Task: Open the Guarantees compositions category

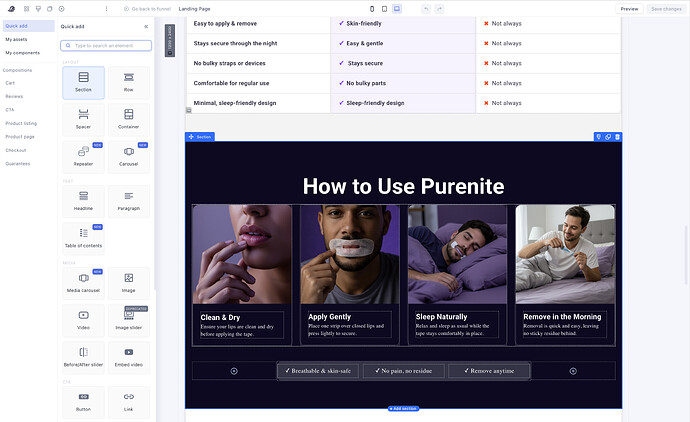Action: pyautogui.click(x=18, y=164)
